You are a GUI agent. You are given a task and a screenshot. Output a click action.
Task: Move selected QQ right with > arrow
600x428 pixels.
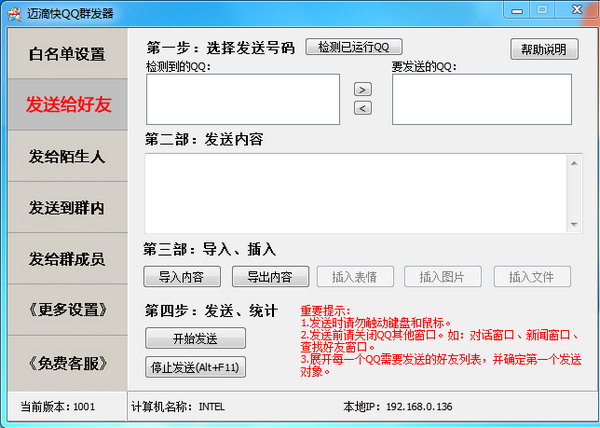(x=362, y=89)
